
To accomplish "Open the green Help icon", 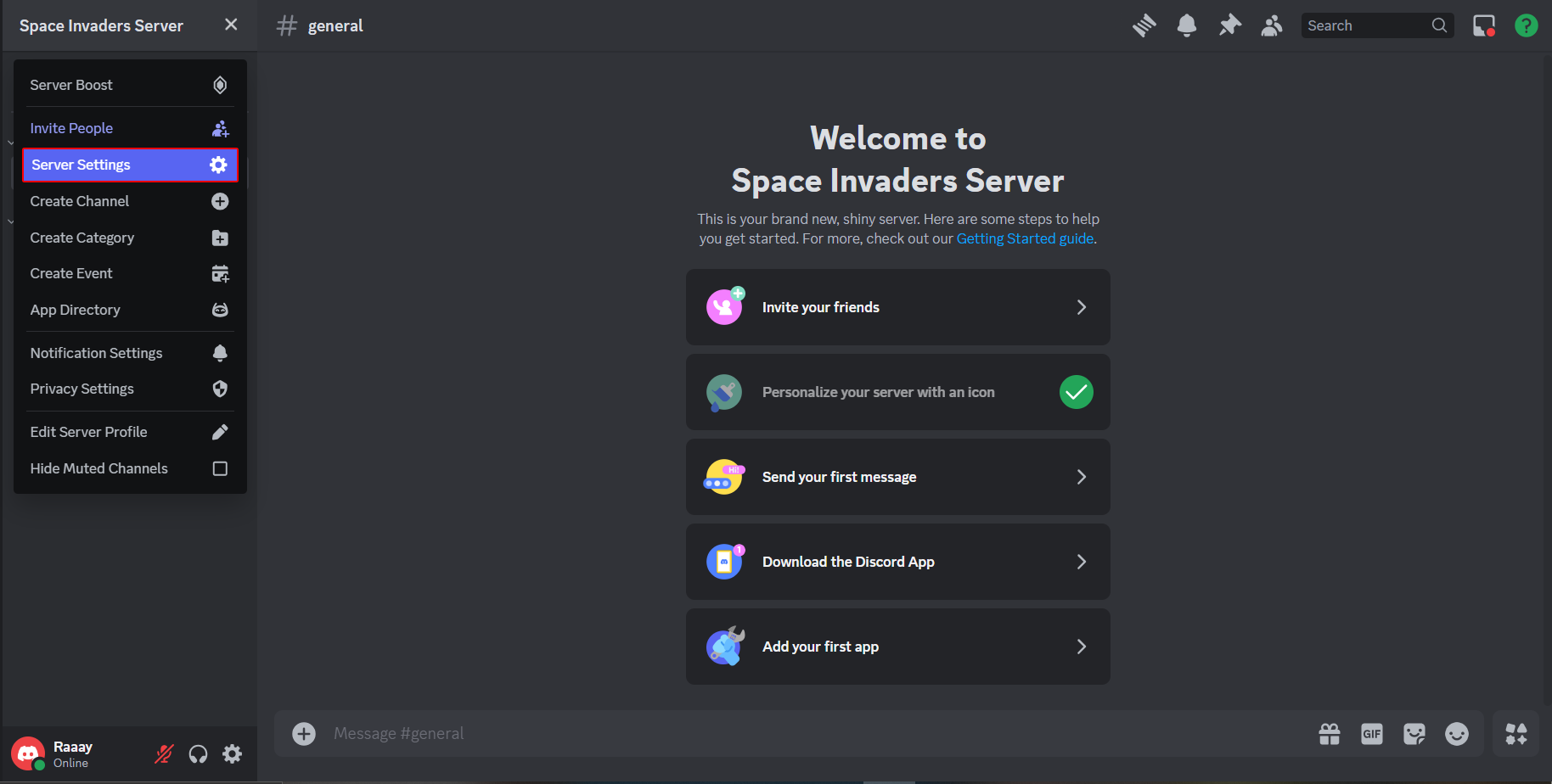I will (x=1527, y=25).
